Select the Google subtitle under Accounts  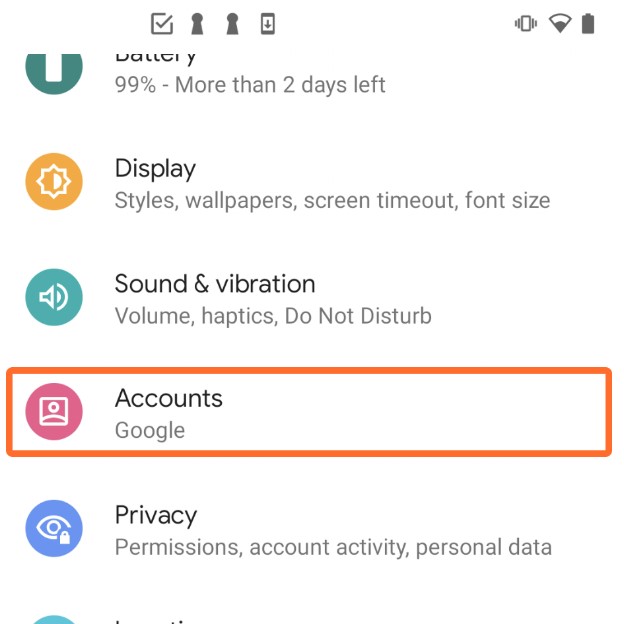coord(150,431)
